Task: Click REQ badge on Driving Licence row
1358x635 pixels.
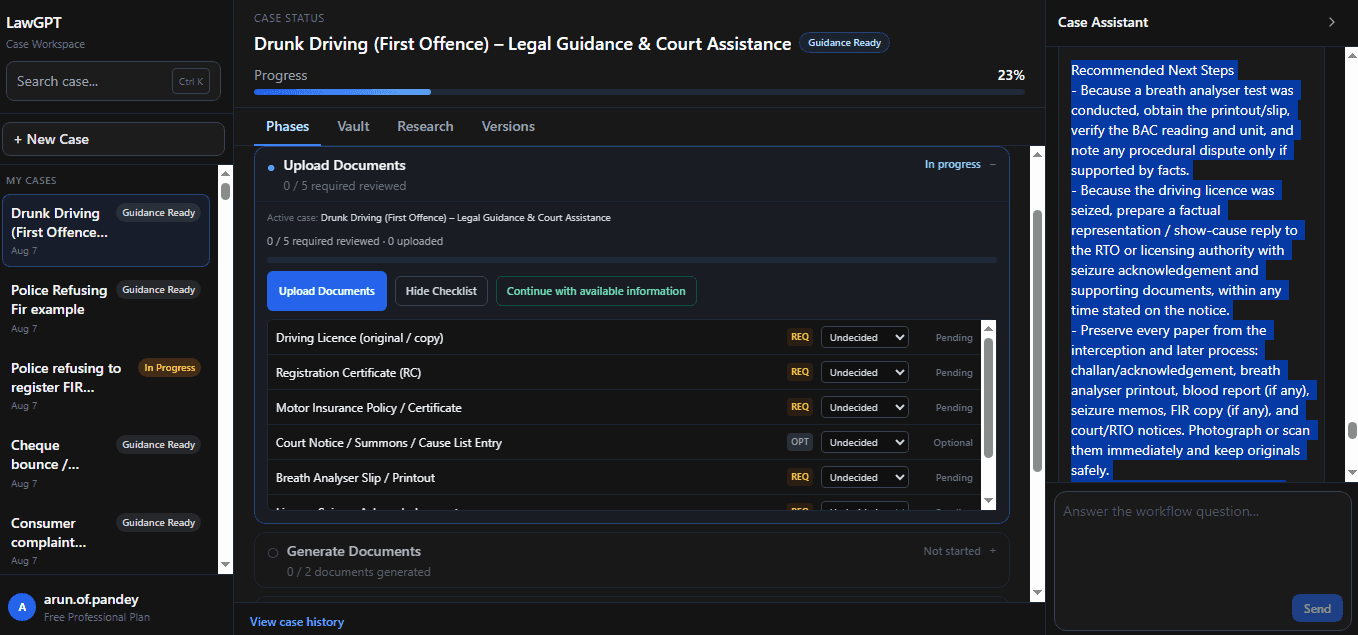Action: 800,337
